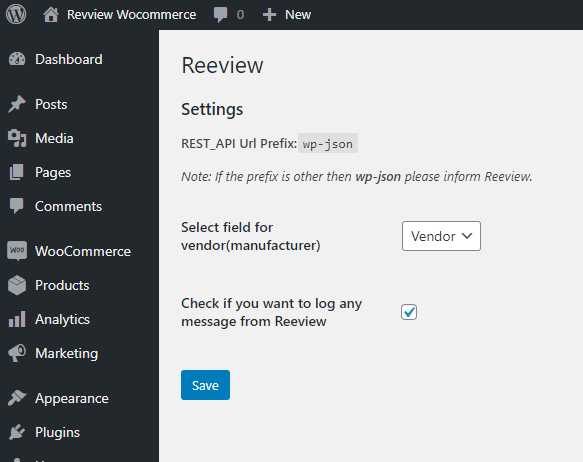Viewport: 583px width, 462px height.
Task: Click the wp-json prefix code field
Action: coord(328,143)
